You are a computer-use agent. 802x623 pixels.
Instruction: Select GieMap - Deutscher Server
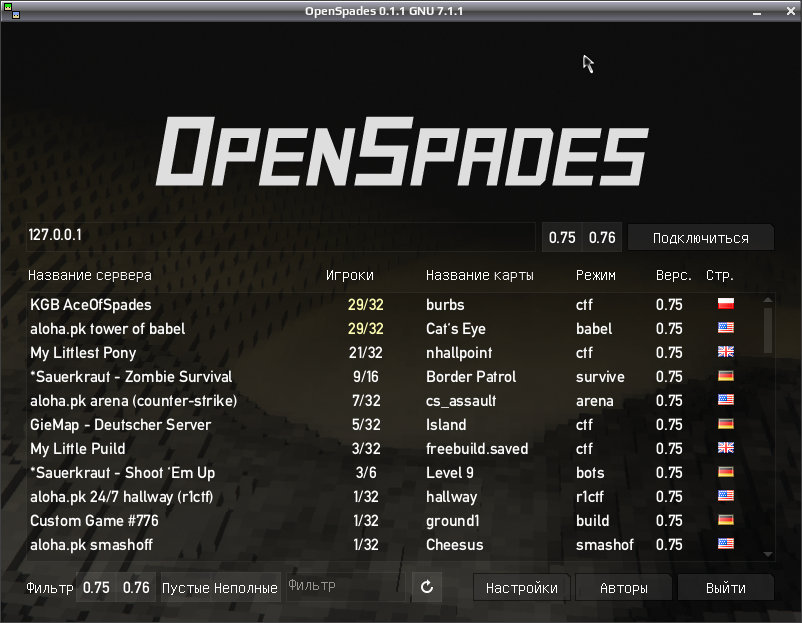[x=394, y=425]
